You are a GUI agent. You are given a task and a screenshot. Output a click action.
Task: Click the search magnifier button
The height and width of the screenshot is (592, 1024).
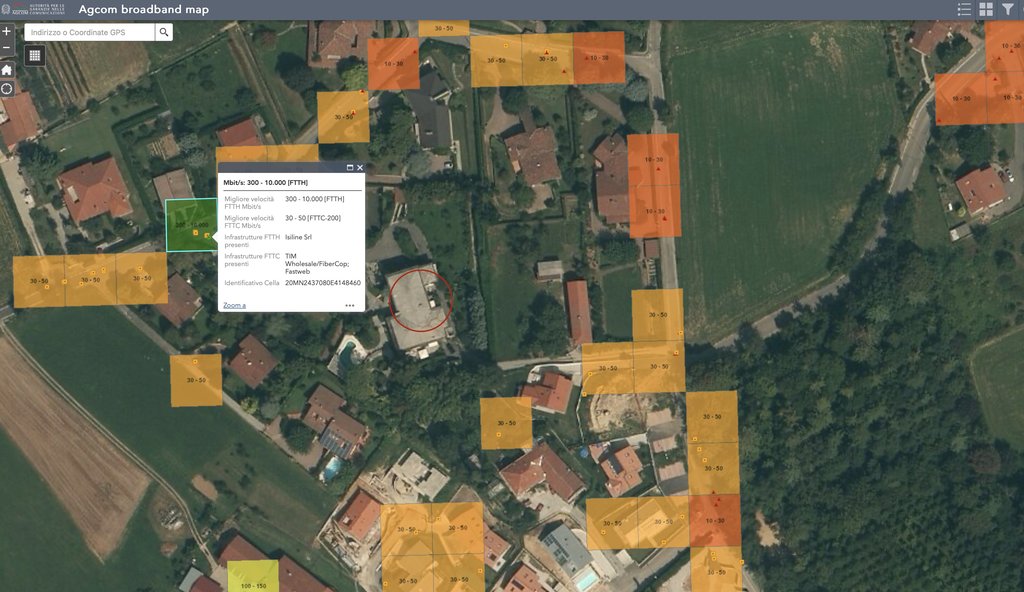pos(164,32)
